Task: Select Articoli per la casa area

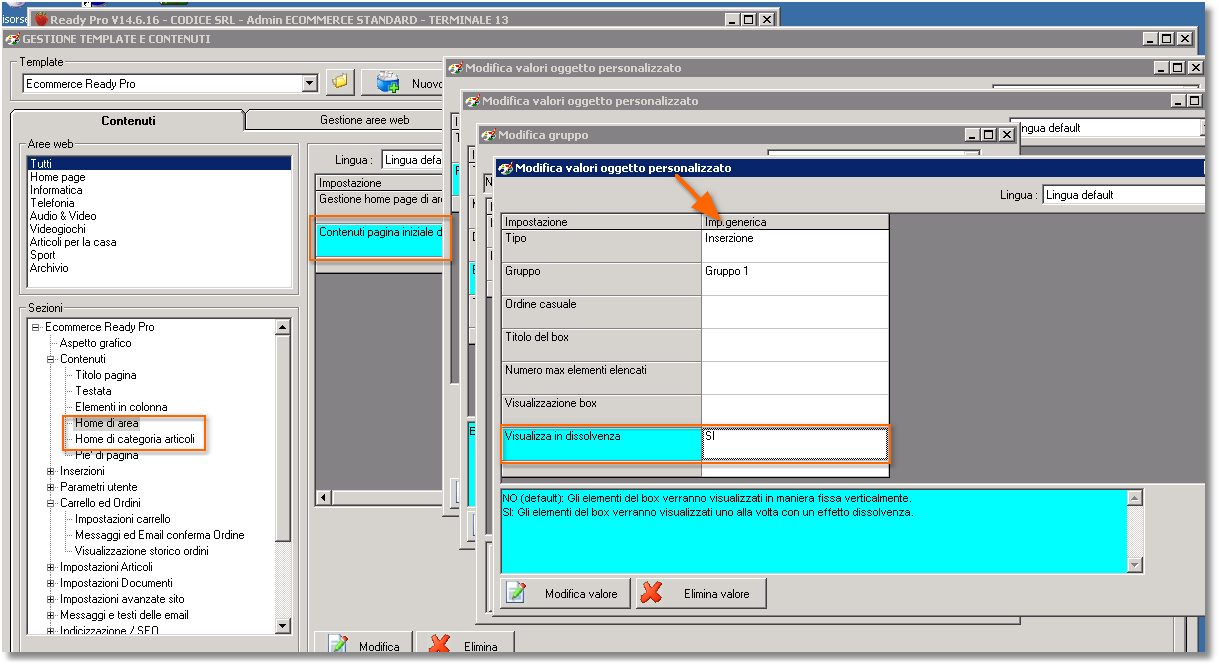Action: point(73,242)
